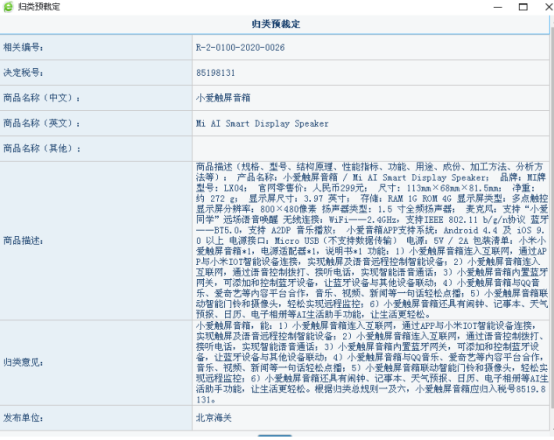Select Mi AI Smart Display Speaker text
The width and height of the screenshot is (554, 440).
[262, 124]
